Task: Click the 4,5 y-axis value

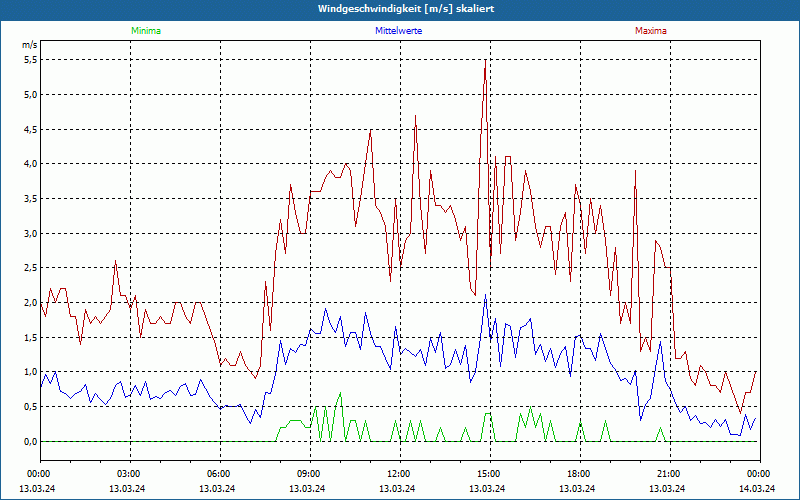Action: tap(31, 129)
